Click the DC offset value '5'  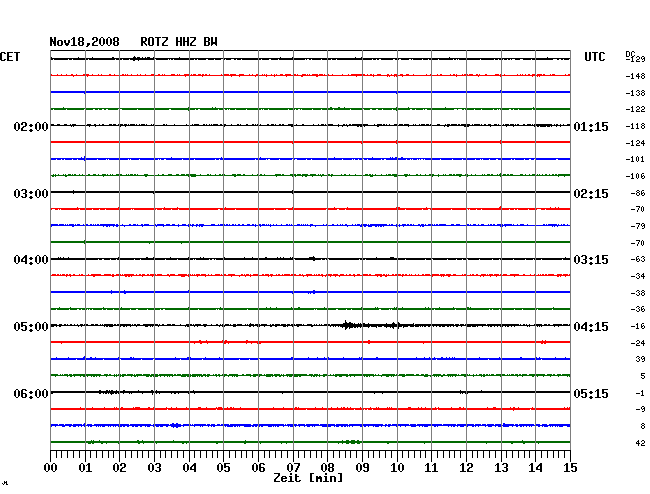click(x=643, y=376)
